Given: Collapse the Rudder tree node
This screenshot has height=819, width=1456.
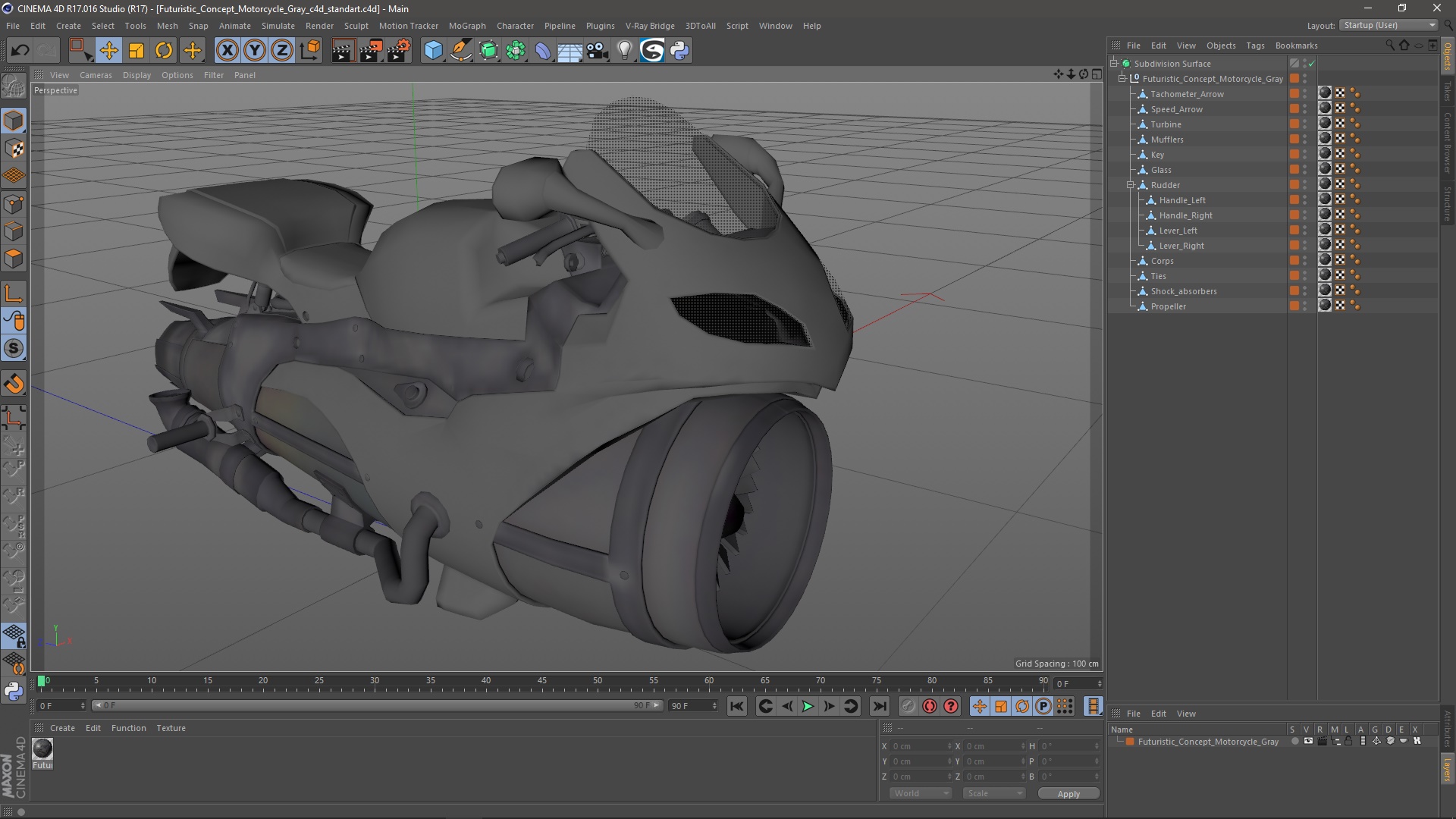Looking at the screenshot, I should click(1131, 184).
